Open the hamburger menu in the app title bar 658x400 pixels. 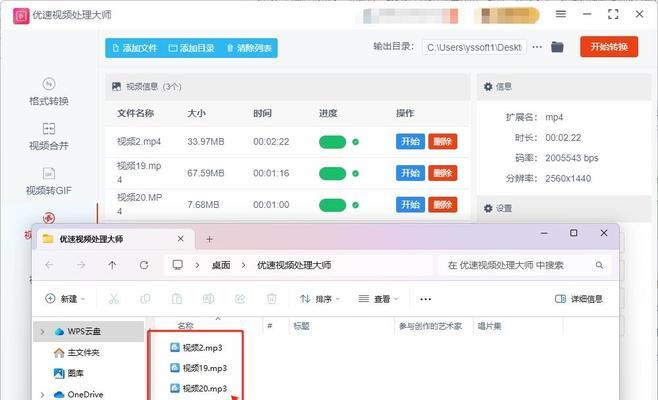(x=561, y=14)
